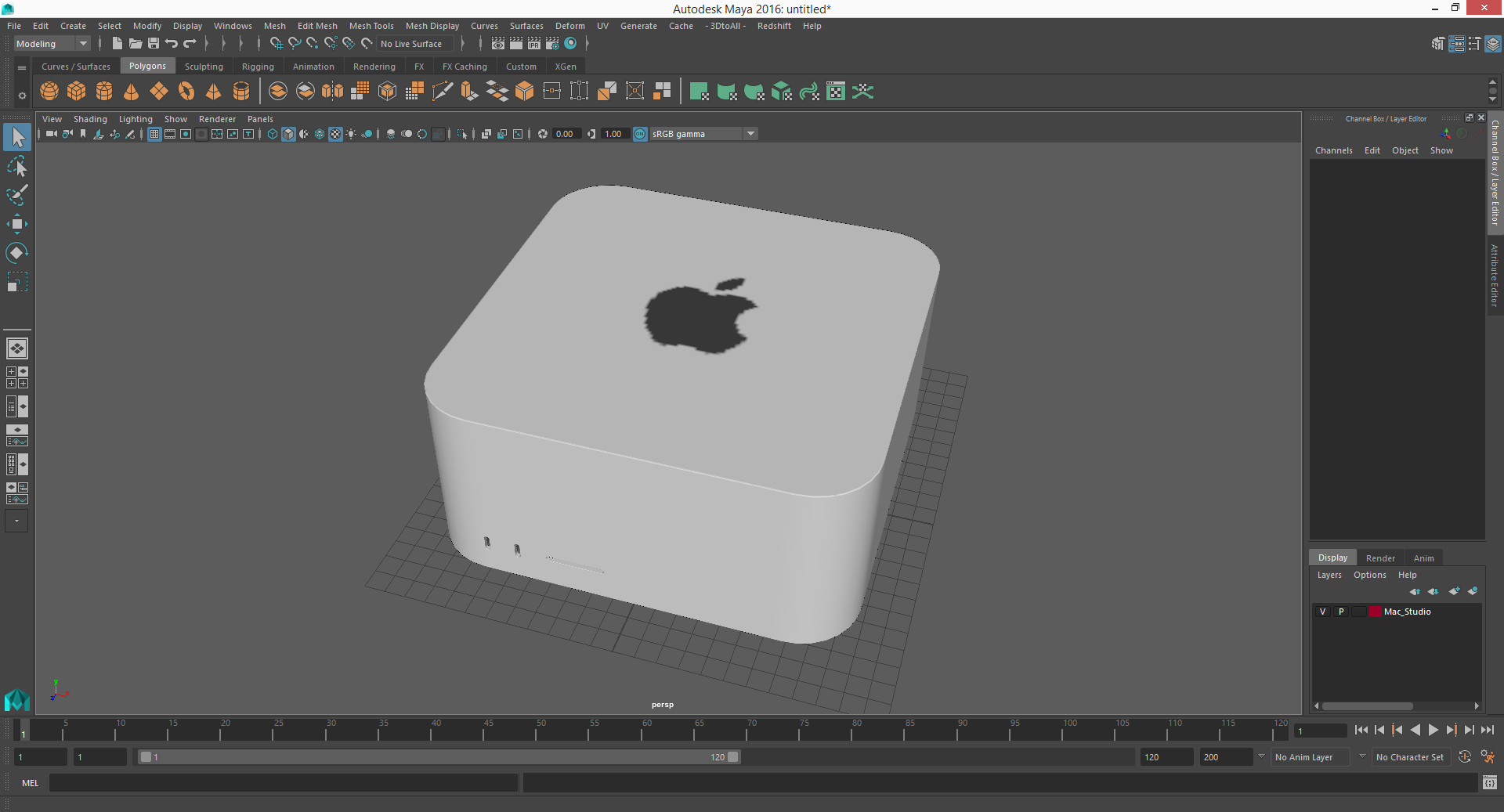Open the shelf tab selector menu icon
Screen dimensions: 1504x812
tap(22, 68)
